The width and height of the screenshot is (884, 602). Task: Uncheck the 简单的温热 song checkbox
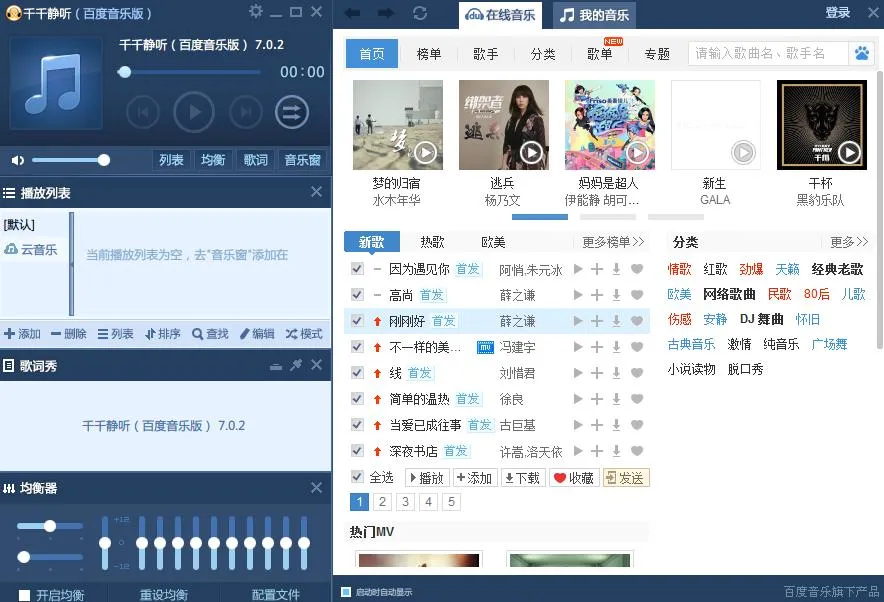click(357, 399)
